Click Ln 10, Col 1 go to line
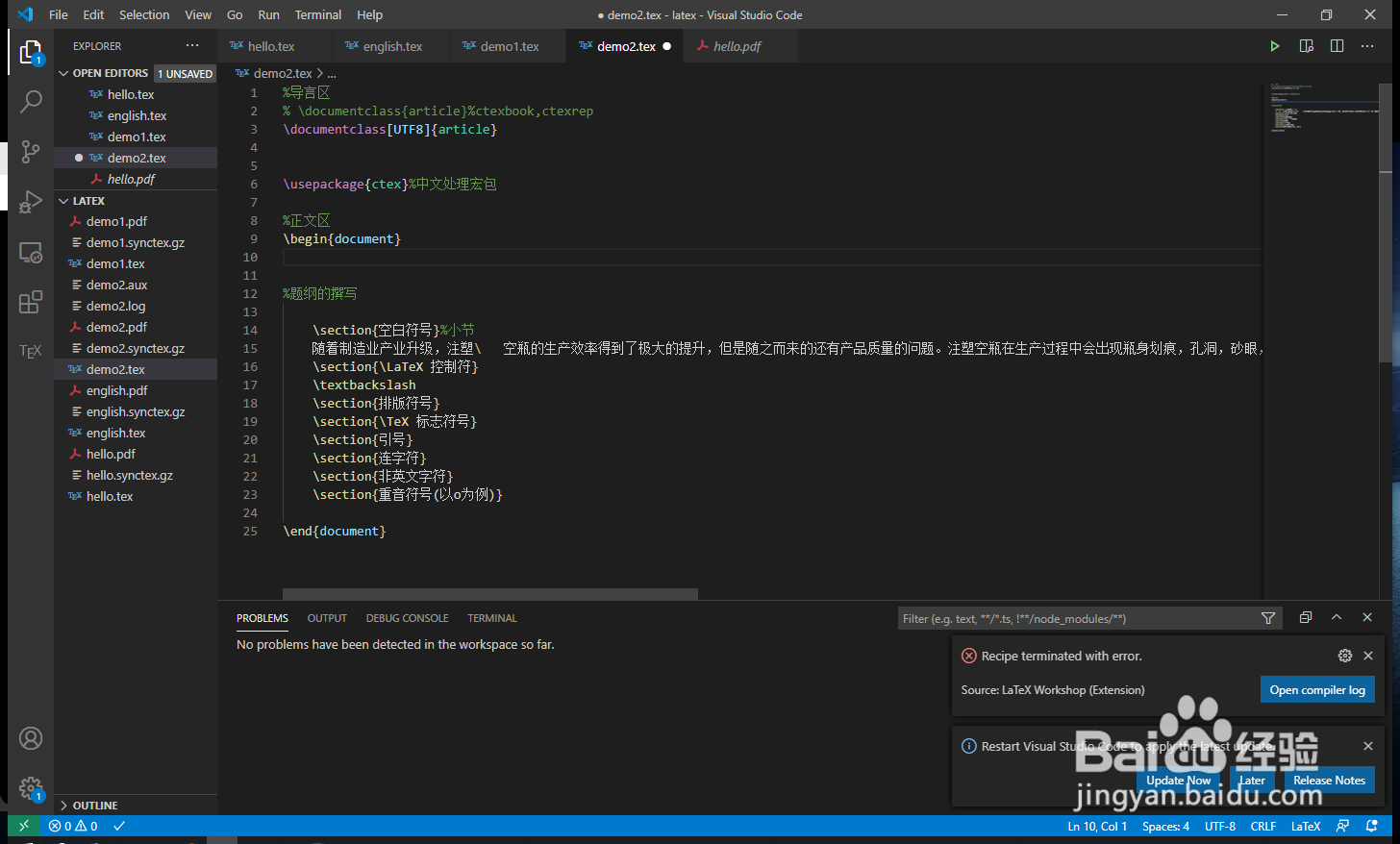The height and width of the screenshot is (844, 1400). click(1097, 826)
